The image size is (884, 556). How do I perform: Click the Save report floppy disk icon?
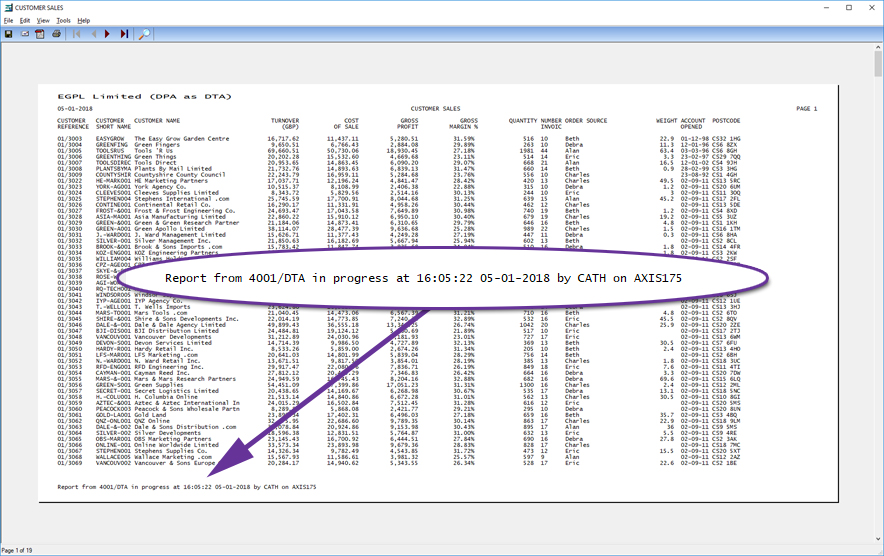[8, 34]
